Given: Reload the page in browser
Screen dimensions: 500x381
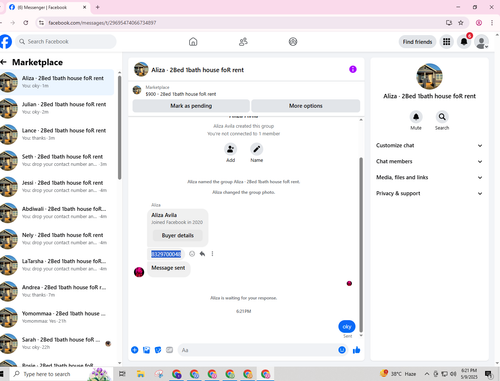Looking at the screenshot, I should tap(26, 23).
